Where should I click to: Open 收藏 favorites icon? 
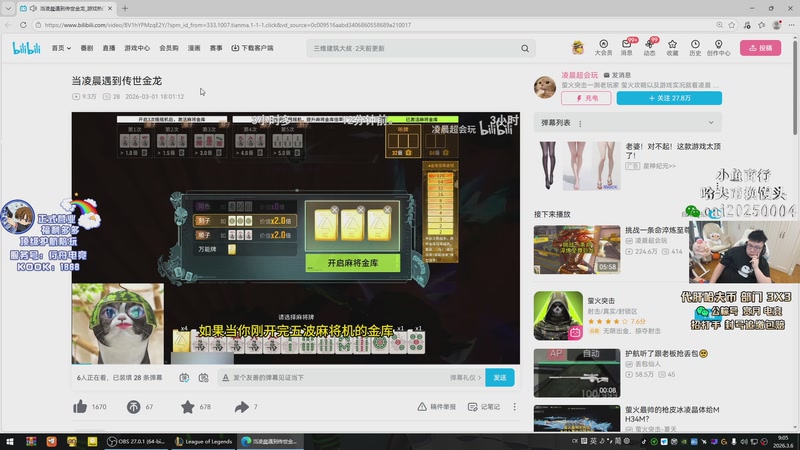pos(672,47)
